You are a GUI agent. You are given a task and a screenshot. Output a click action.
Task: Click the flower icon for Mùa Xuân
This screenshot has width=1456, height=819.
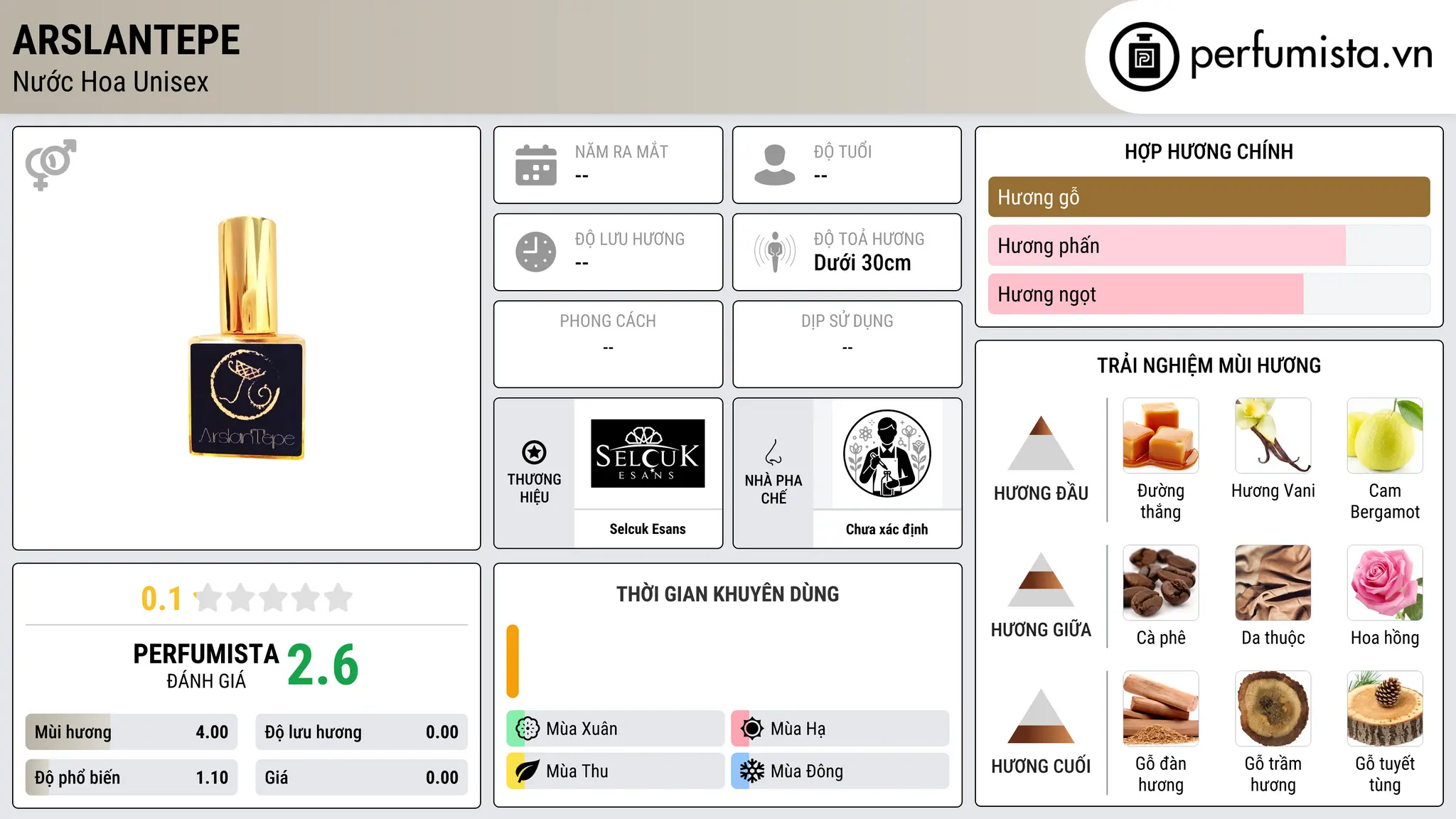pos(528,729)
